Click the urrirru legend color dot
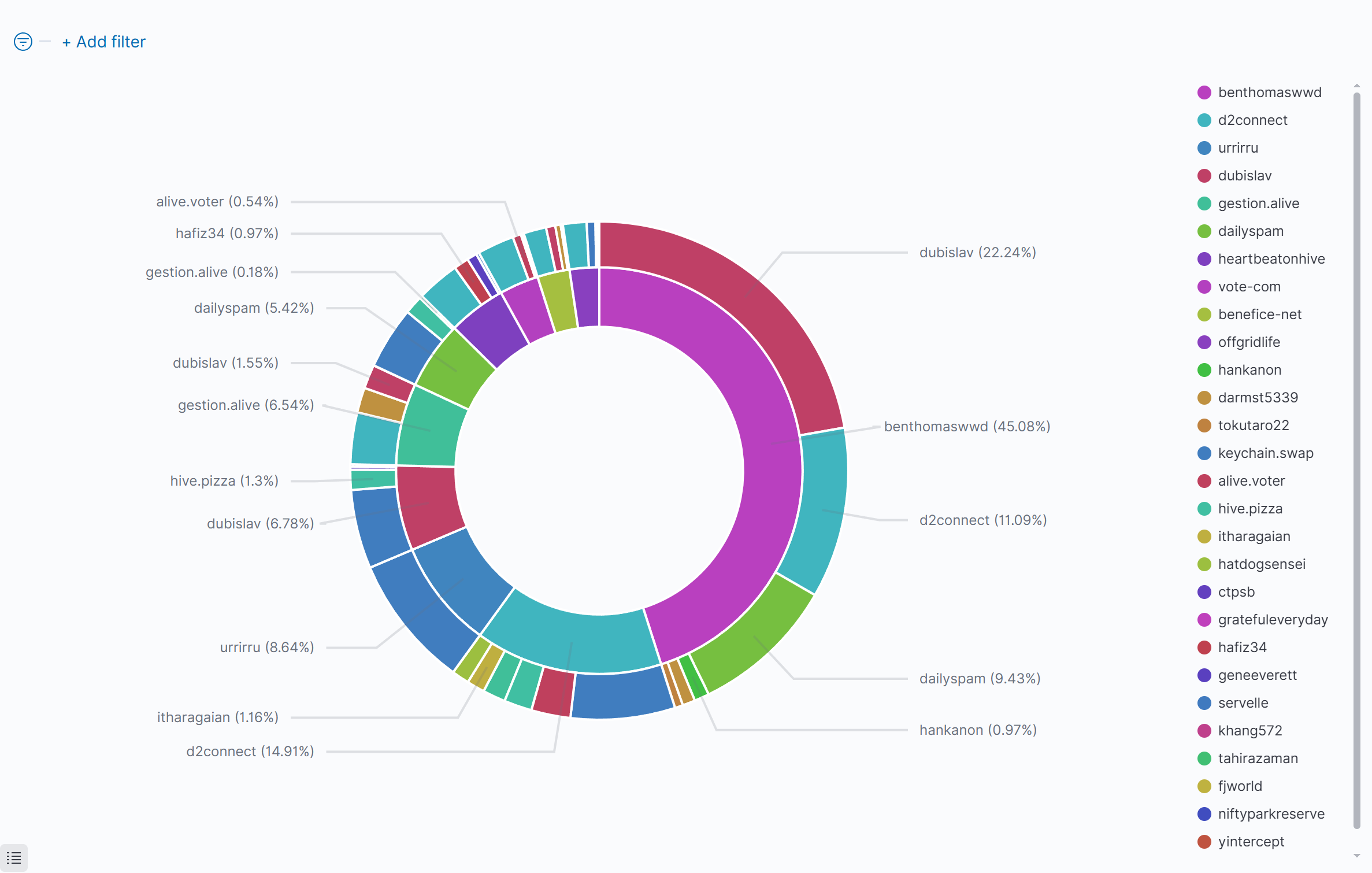The image size is (1372, 873). [x=1204, y=148]
